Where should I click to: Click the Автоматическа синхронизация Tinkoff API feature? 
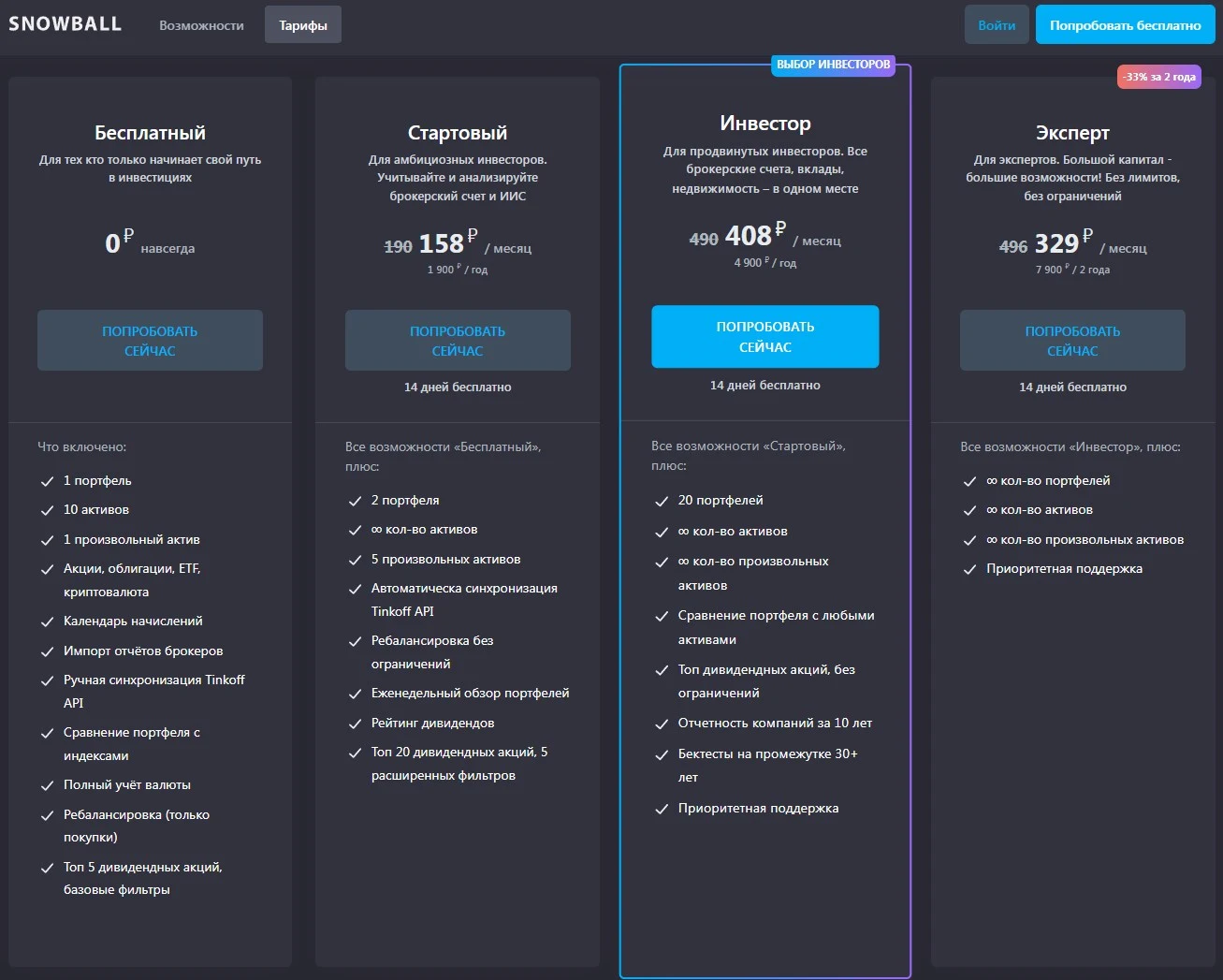[x=464, y=600]
